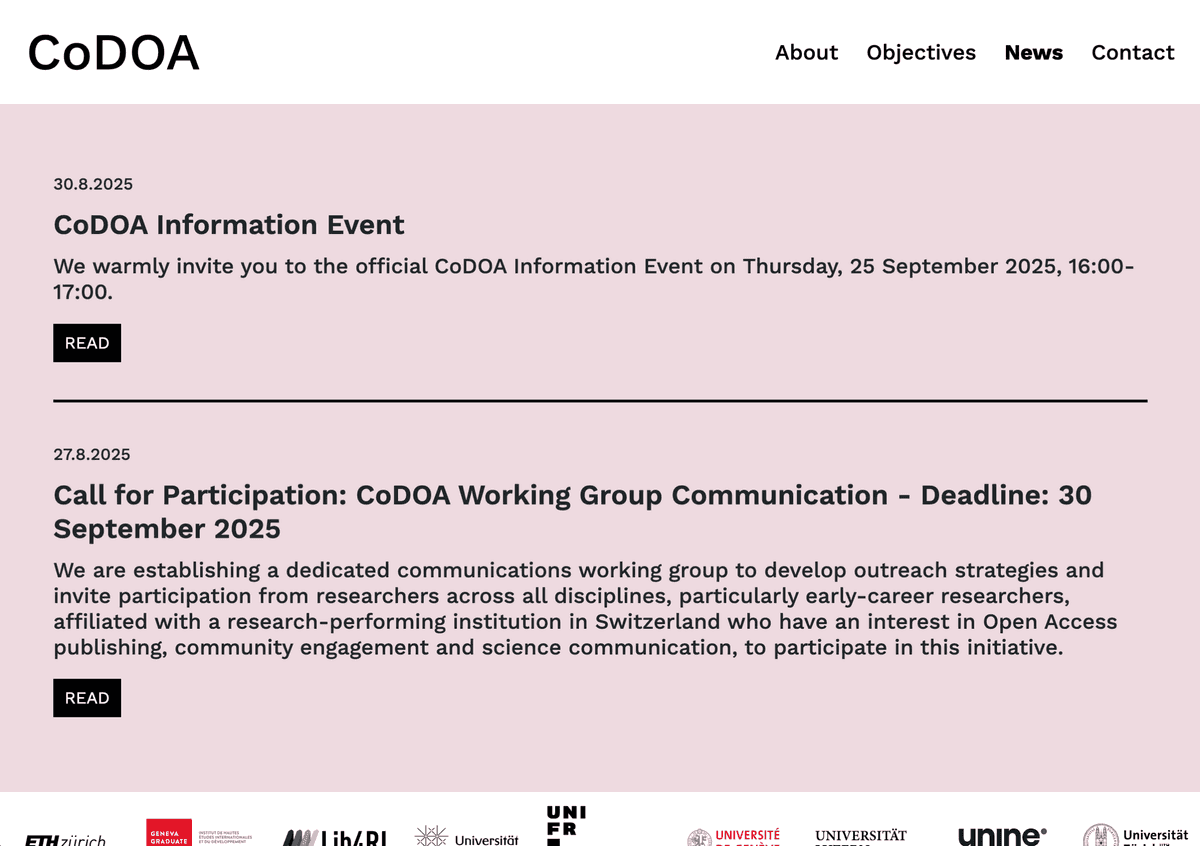Open the Contact page
The height and width of the screenshot is (846, 1200).
click(x=1132, y=53)
